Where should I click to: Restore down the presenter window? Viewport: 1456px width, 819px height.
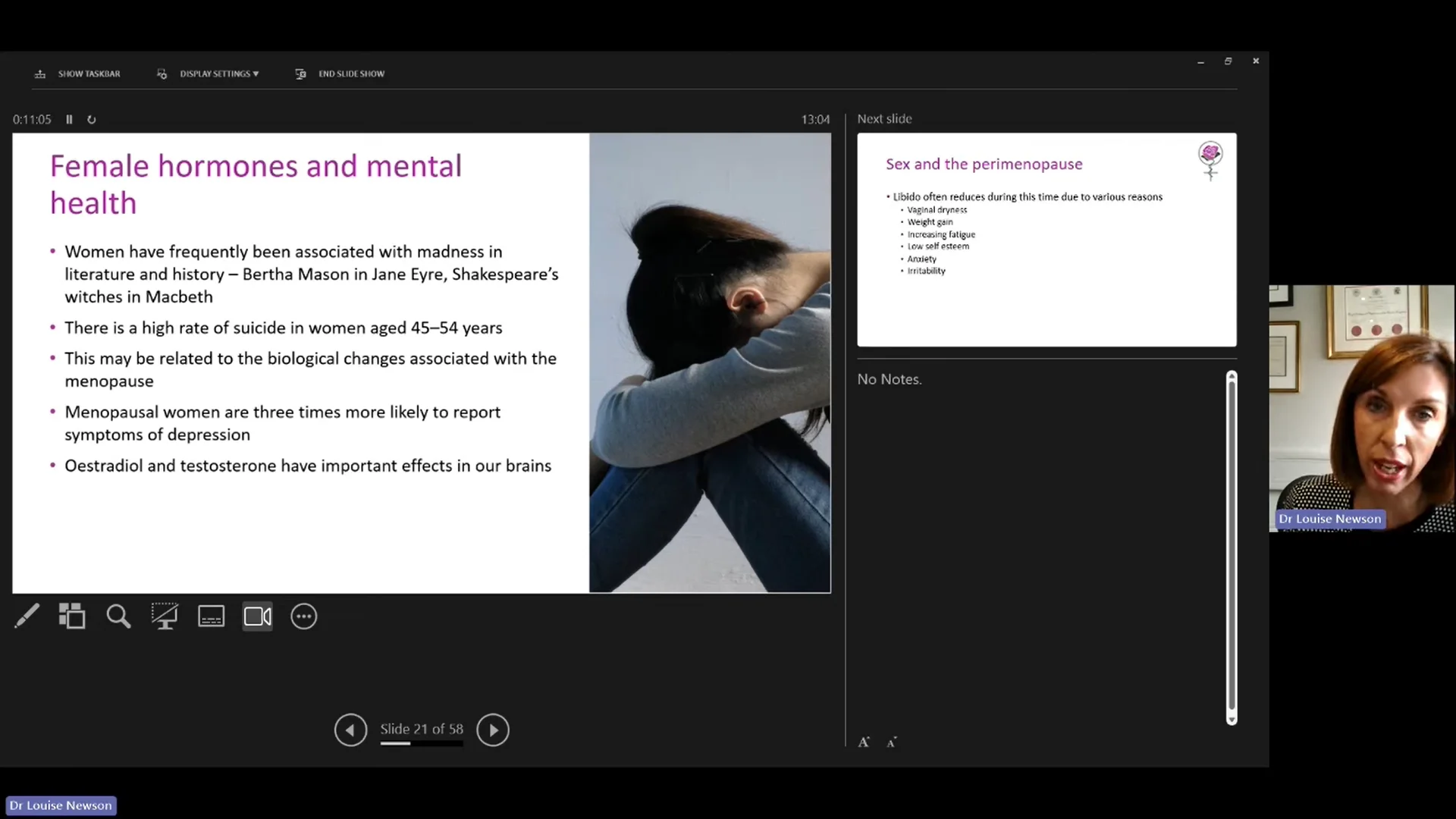tap(1228, 61)
